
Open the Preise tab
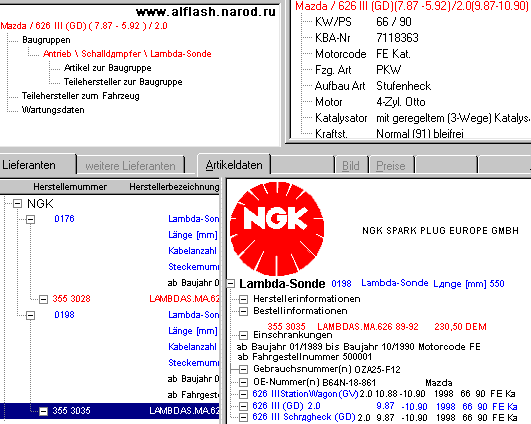(x=391, y=166)
